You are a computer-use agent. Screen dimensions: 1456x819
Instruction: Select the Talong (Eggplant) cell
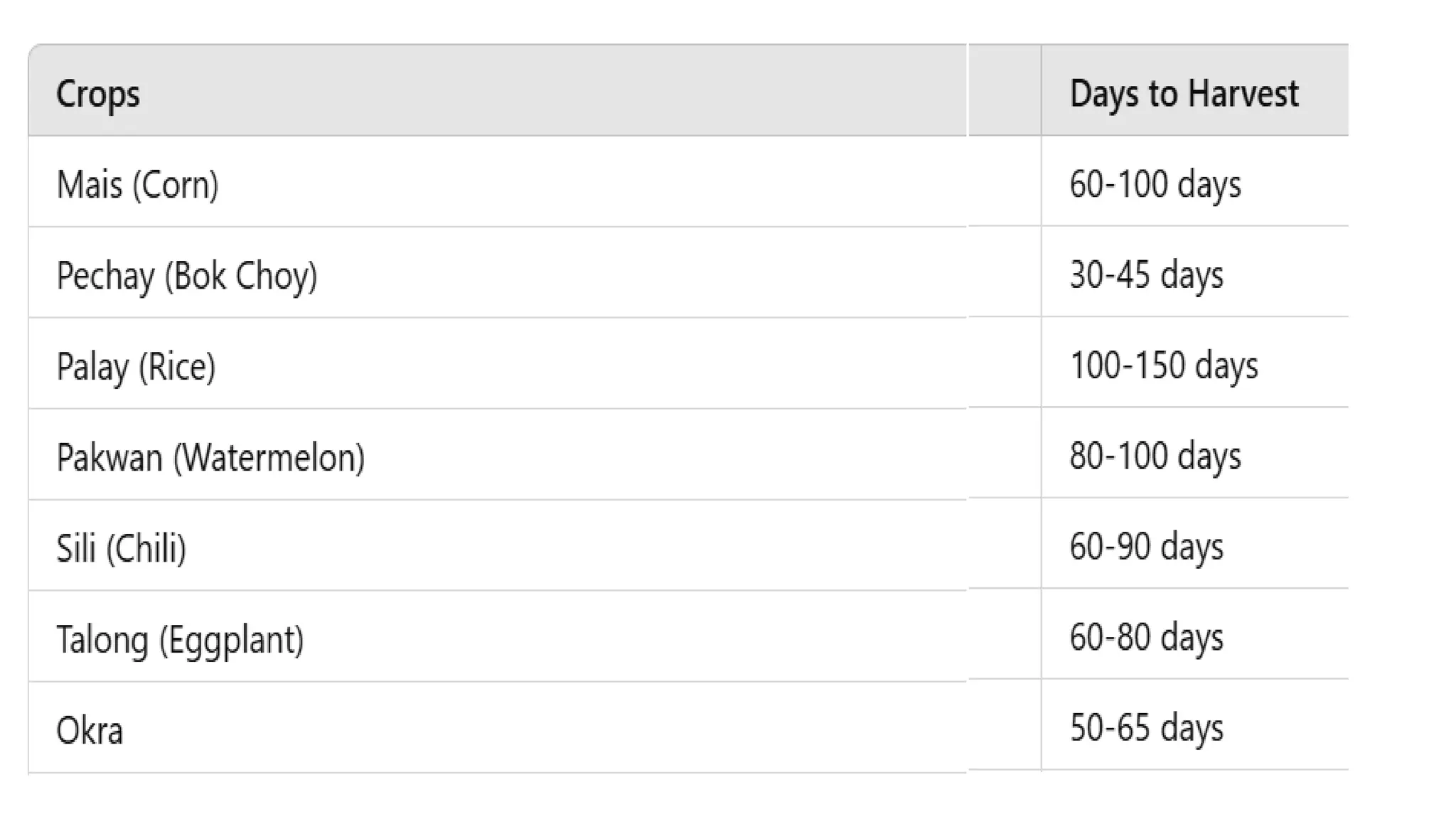click(x=180, y=639)
